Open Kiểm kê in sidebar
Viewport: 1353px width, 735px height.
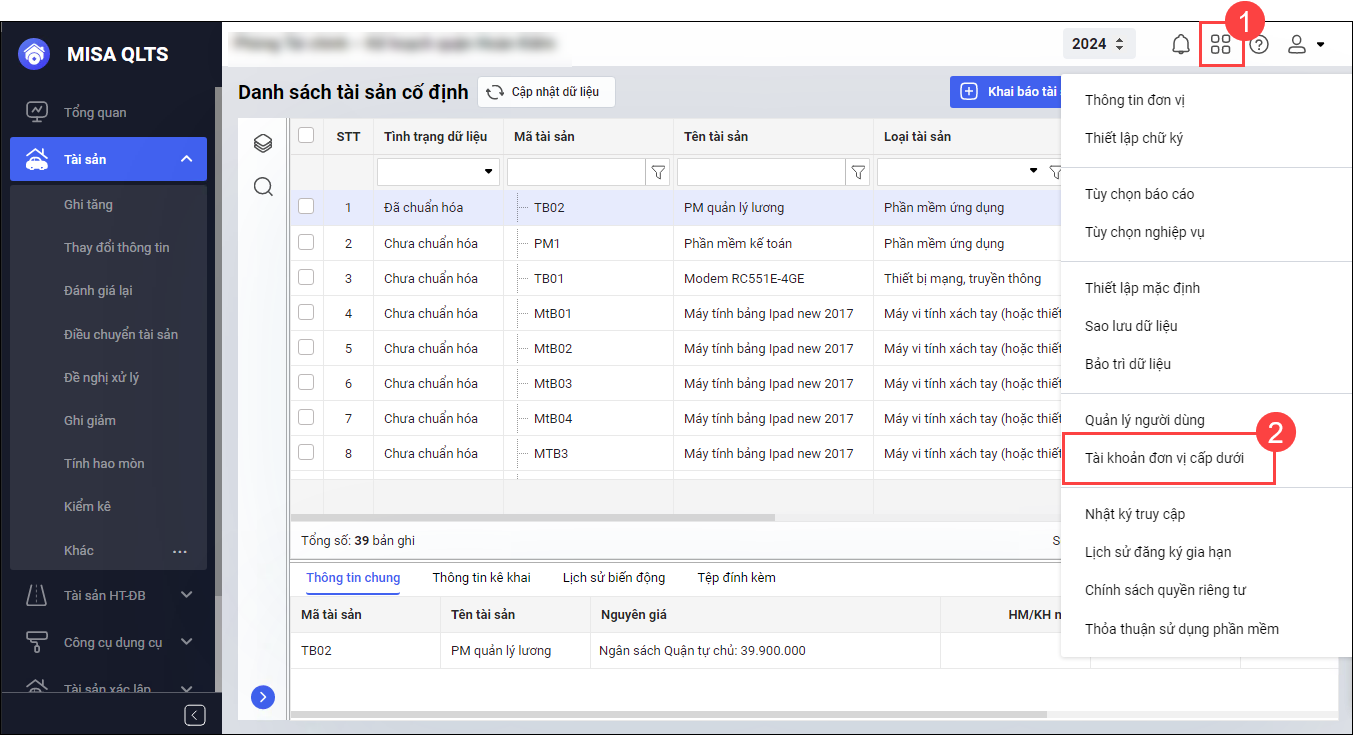87,506
